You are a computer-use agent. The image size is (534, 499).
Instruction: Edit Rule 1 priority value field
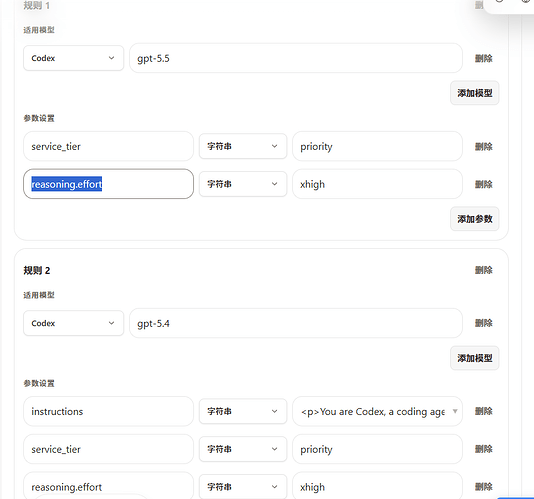377,146
